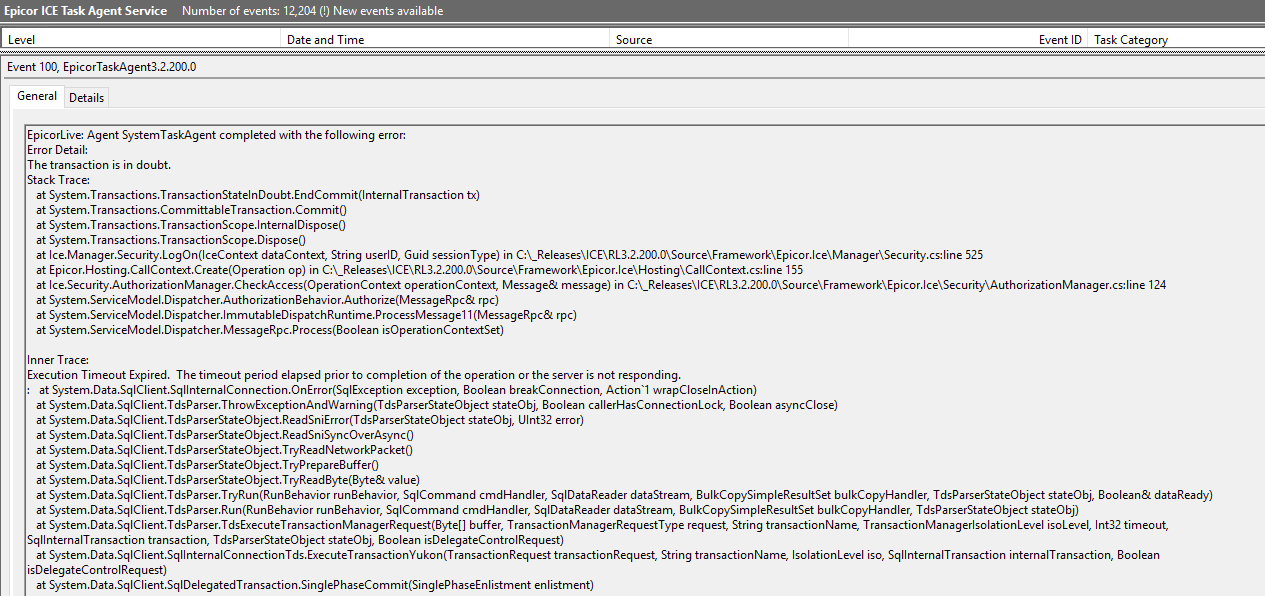Switch to the Details tab
Image resolution: width=1265 pixels, height=596 pixels.
pos(87,97)
